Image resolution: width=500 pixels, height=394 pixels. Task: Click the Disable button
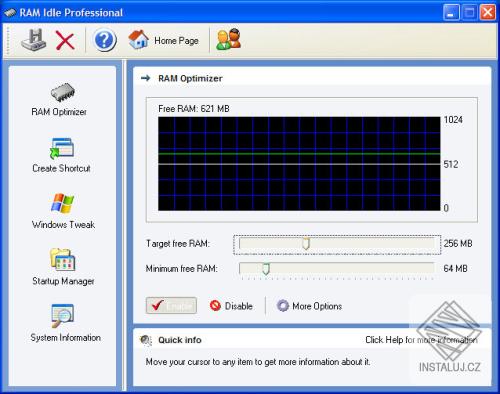tap(231, 306)
